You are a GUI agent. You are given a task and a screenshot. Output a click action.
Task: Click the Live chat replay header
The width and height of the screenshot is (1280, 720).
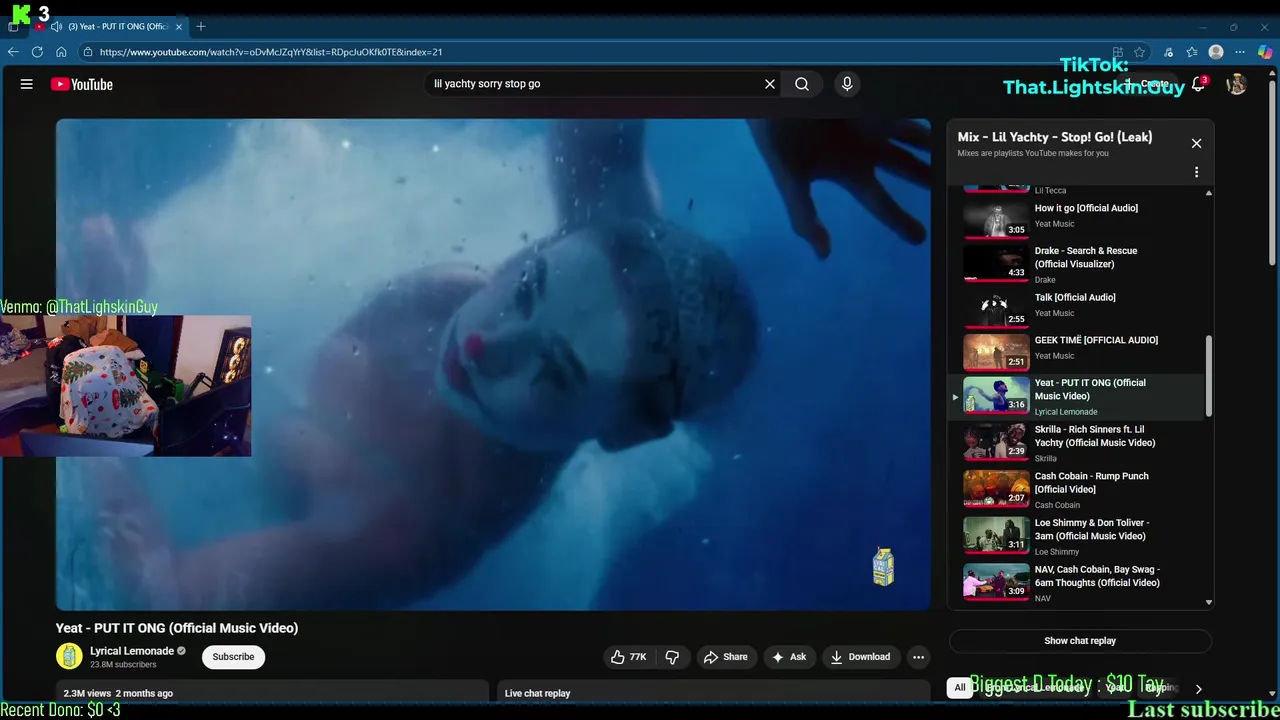coord(537,693)
